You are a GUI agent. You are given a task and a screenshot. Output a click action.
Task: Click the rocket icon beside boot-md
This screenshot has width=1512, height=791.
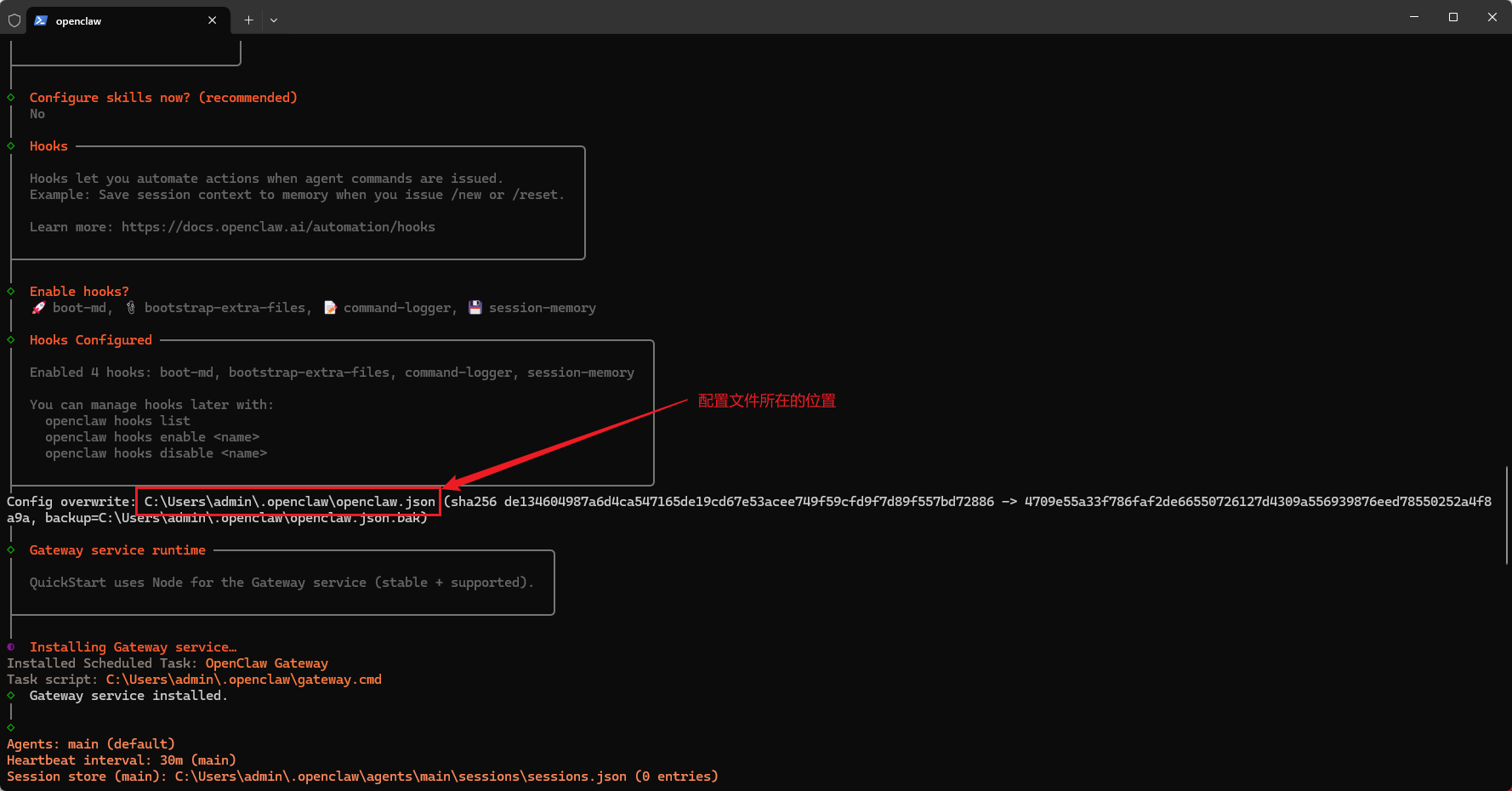pos(38,308)
